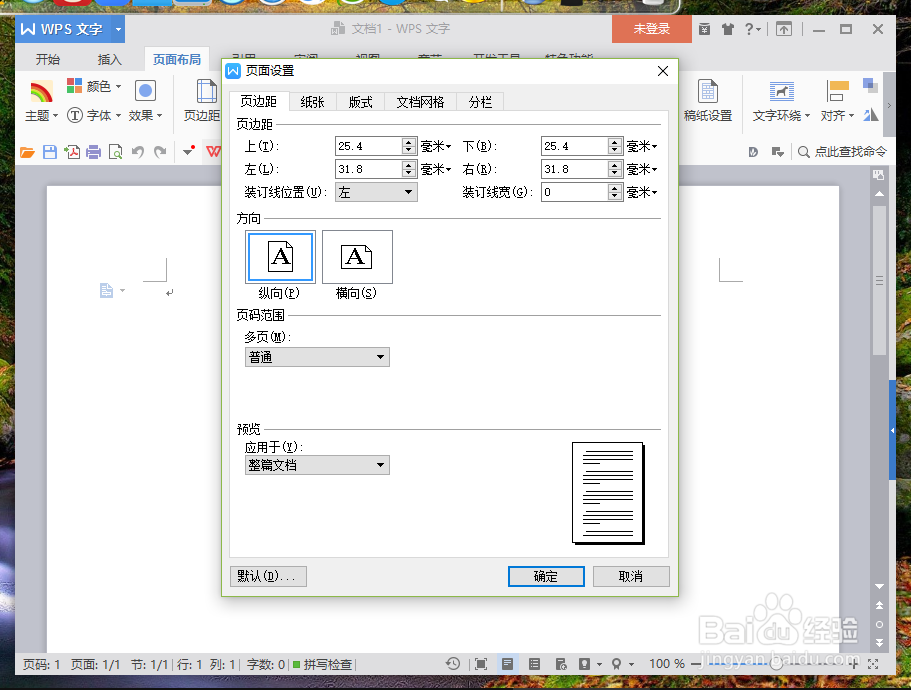Image resolution: width=911 pixels, height=690 pixels.
Task: Select 横向 landscape orientation
Action: pos(357,257)
